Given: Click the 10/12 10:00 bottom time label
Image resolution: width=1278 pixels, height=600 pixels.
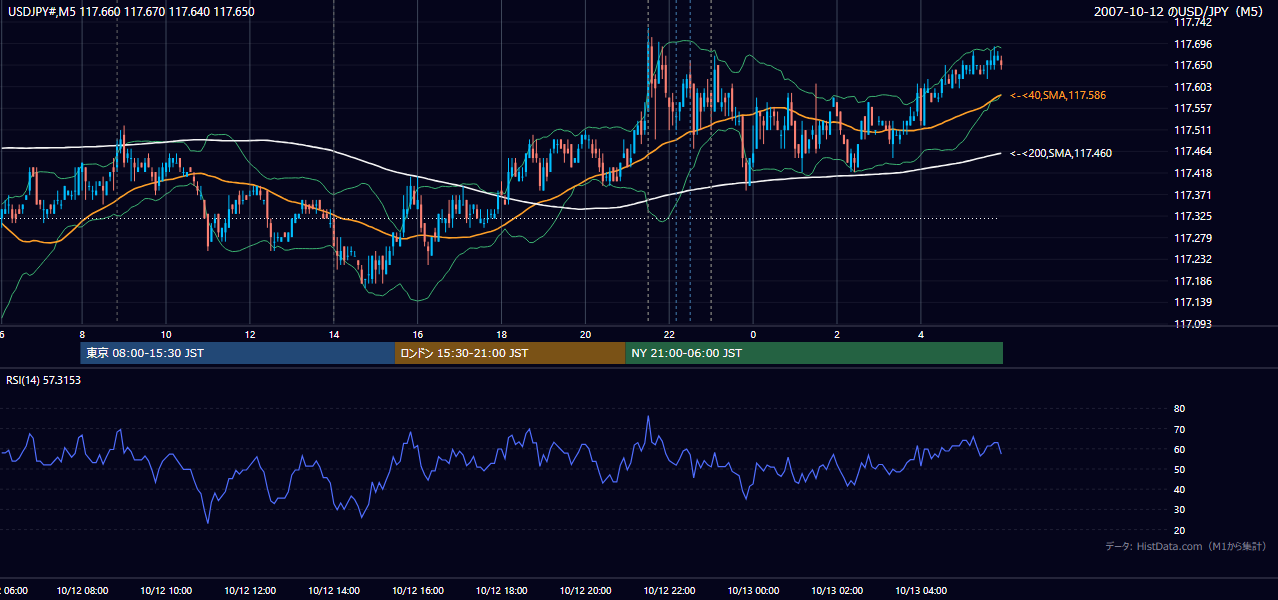Looking at the screenshot, I should pos(165,591).
